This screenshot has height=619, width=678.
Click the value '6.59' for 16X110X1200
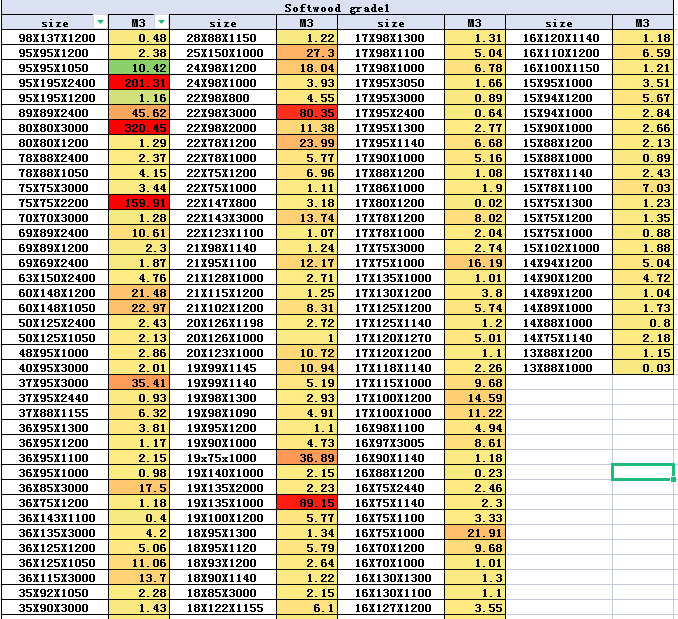[643, 53]
